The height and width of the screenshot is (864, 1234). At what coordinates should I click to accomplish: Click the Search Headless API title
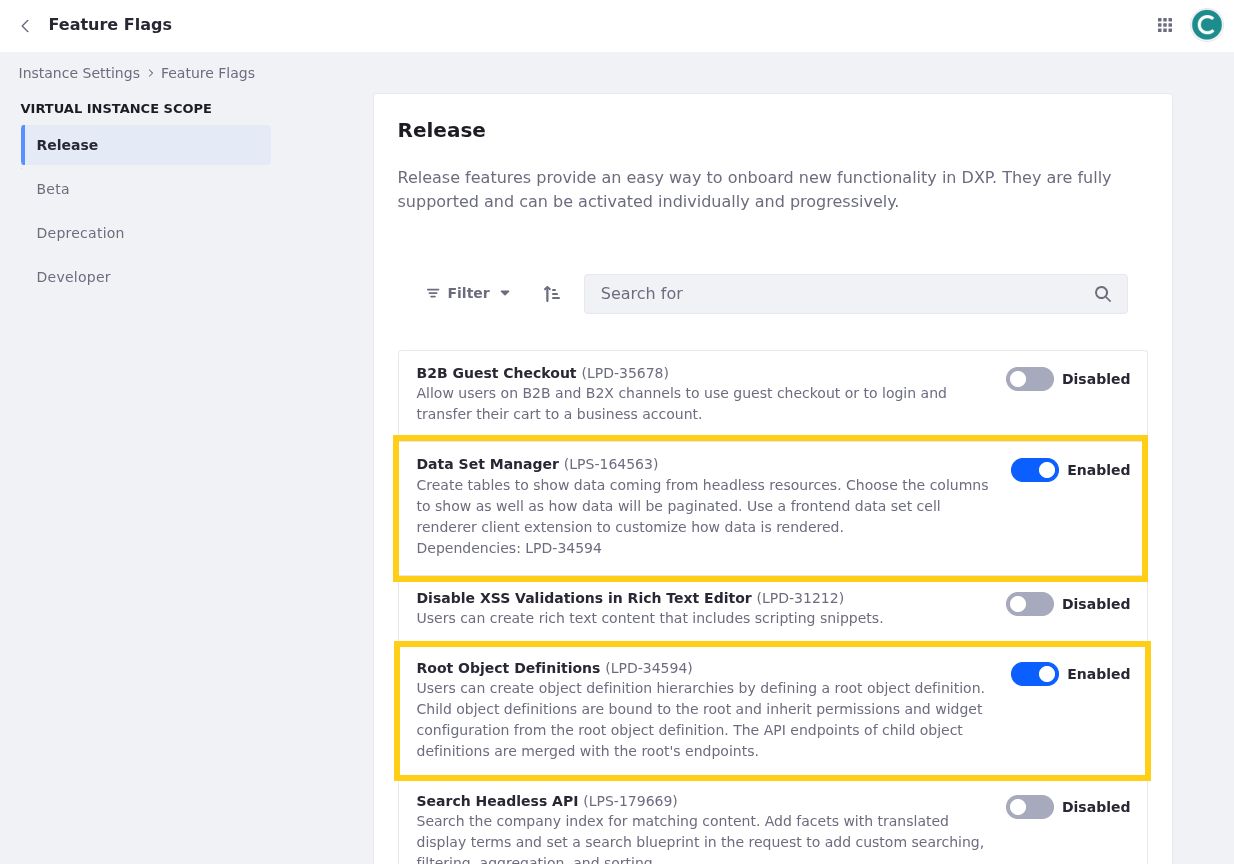point(497,801)
